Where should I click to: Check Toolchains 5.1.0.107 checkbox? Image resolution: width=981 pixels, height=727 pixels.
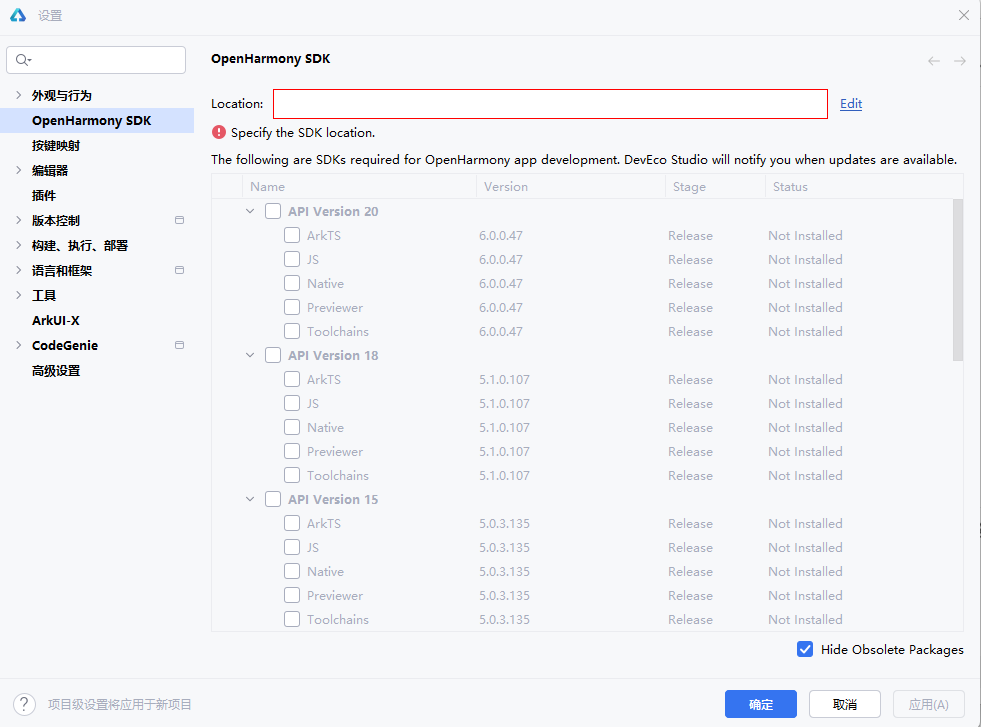pos(292,475)
